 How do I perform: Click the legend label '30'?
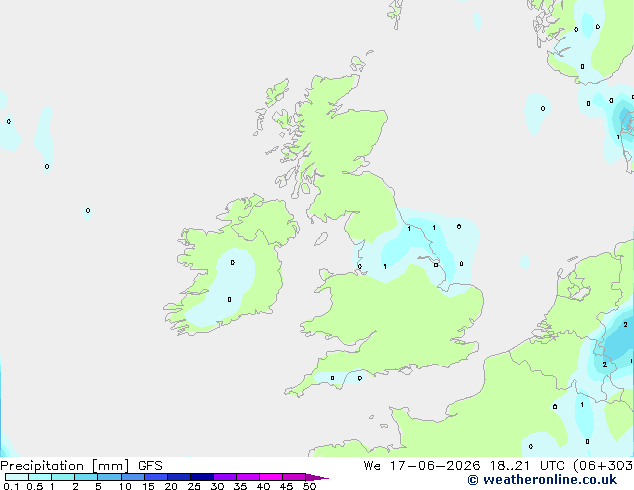click(x=217, y=486)
